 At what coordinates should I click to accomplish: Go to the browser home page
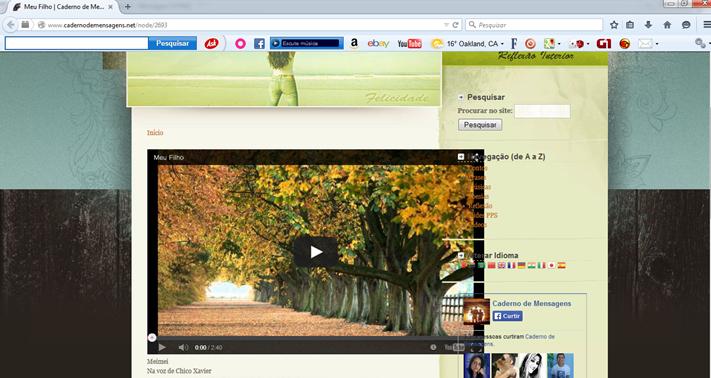coord(667,25)
